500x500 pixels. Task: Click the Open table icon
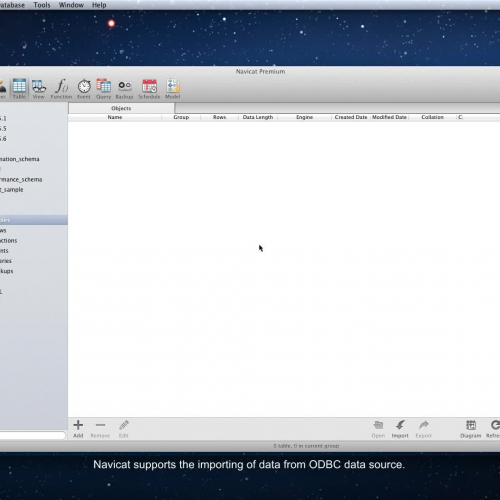pyautogui.click(x=378, y=429)
